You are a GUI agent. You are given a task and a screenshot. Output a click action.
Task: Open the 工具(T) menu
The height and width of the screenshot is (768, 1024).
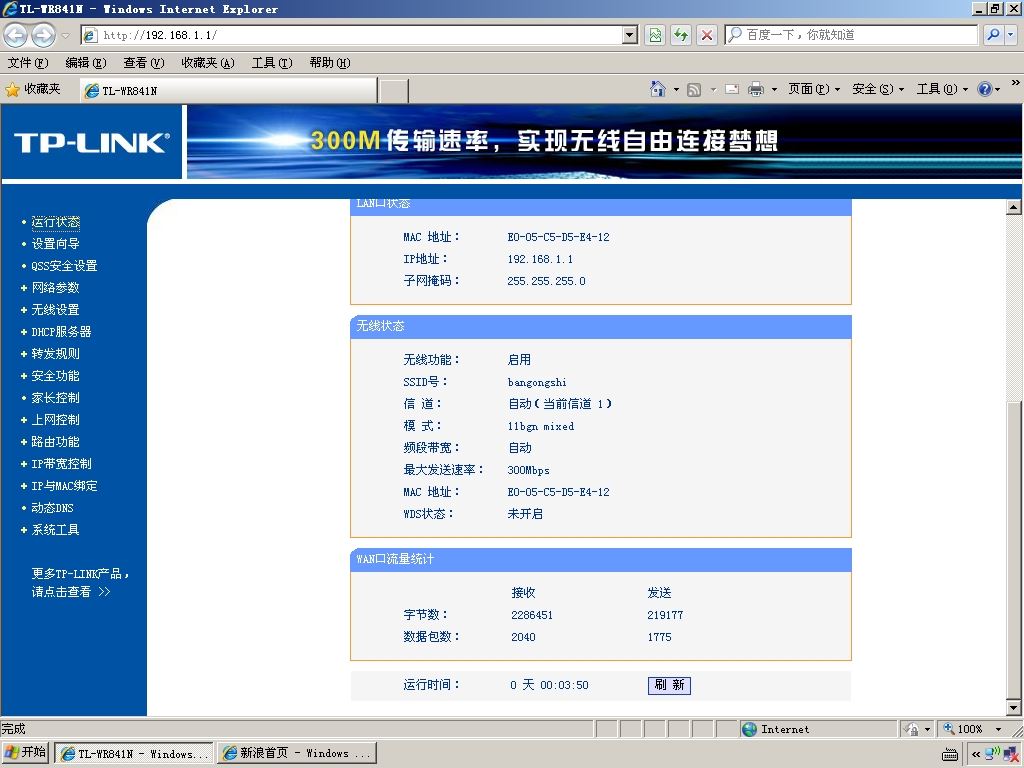272,63
